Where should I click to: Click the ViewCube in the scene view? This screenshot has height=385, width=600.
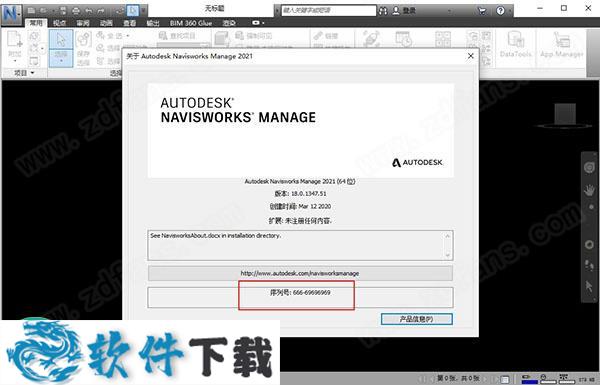point(565,115)
